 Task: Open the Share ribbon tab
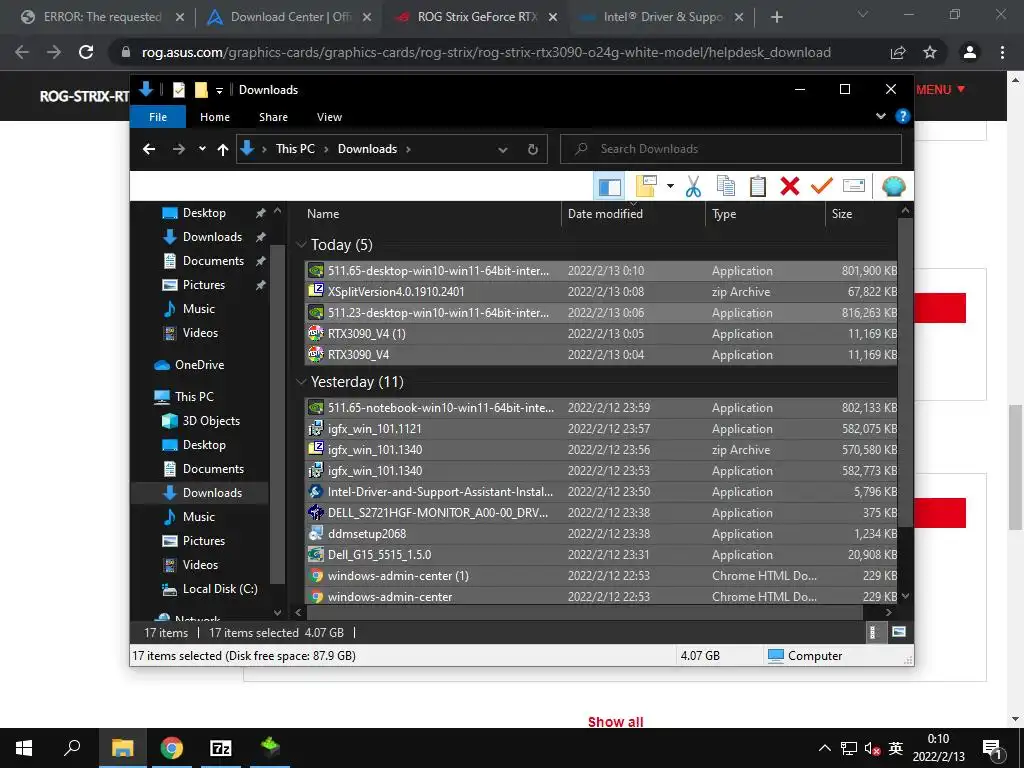(x=273, y=117)
